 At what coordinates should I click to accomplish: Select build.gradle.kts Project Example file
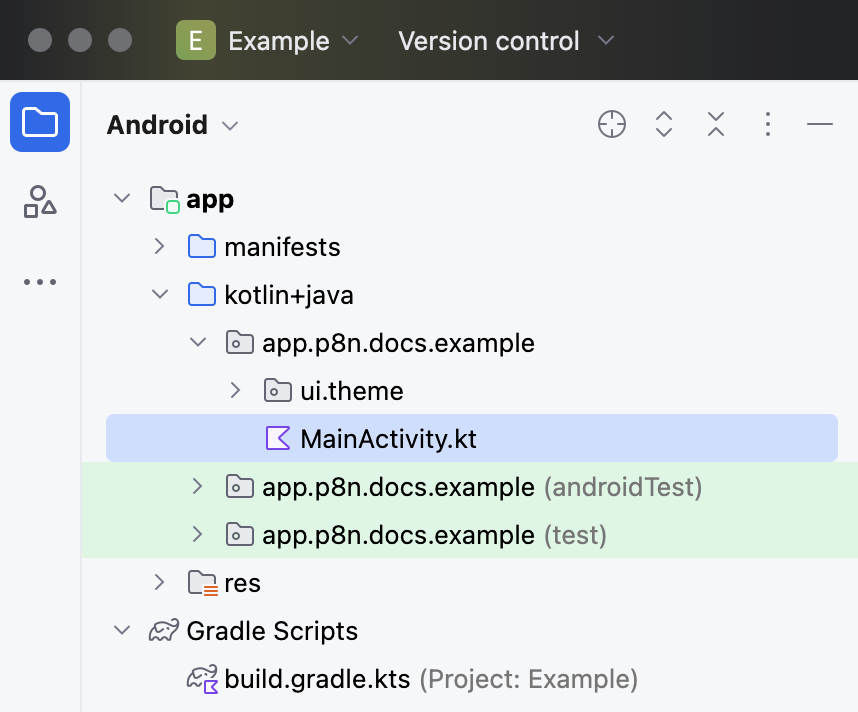pyautogui.click(x=317, y=679)
